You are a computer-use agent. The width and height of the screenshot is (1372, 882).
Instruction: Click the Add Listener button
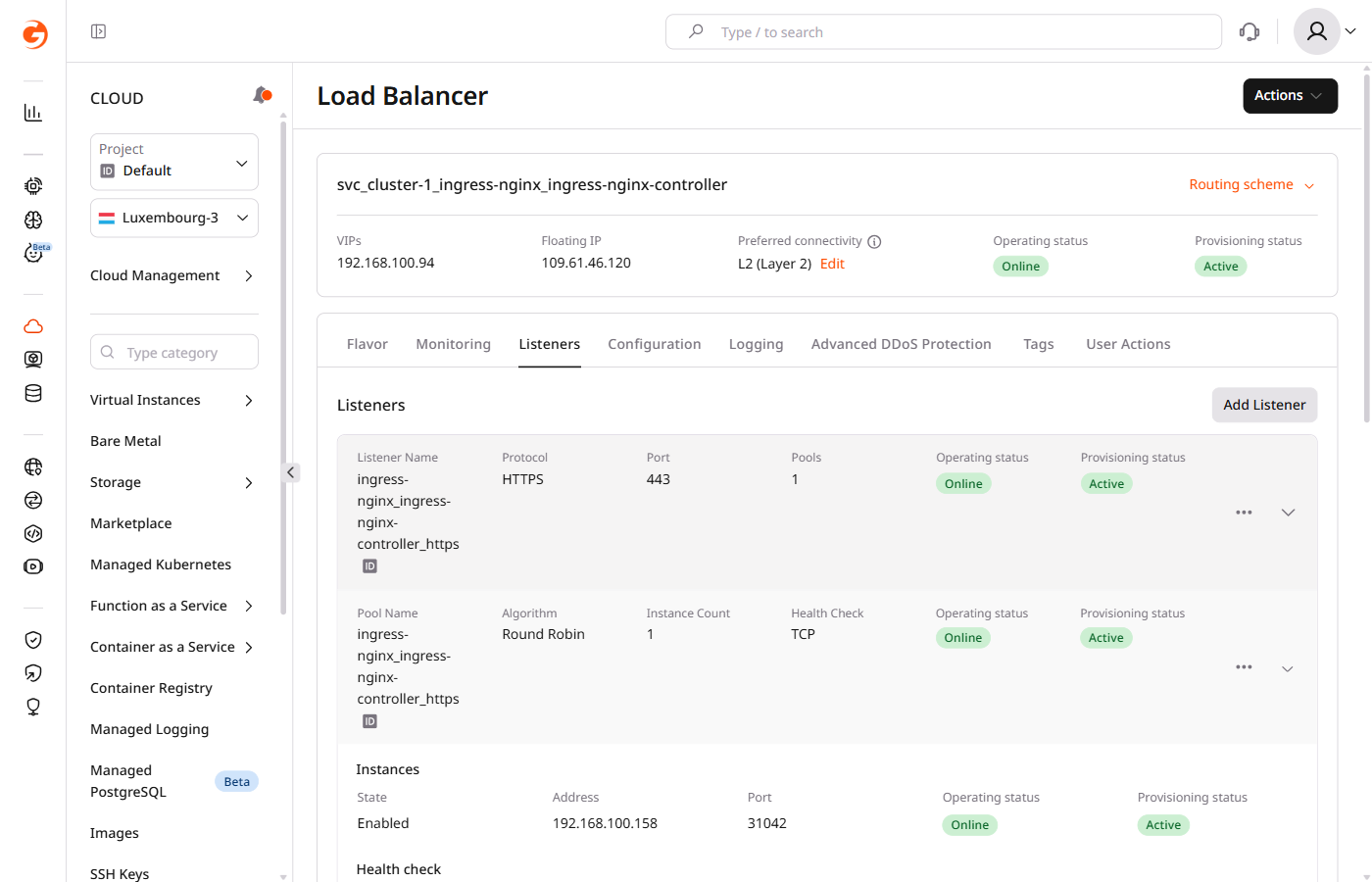click(1264, 405)
